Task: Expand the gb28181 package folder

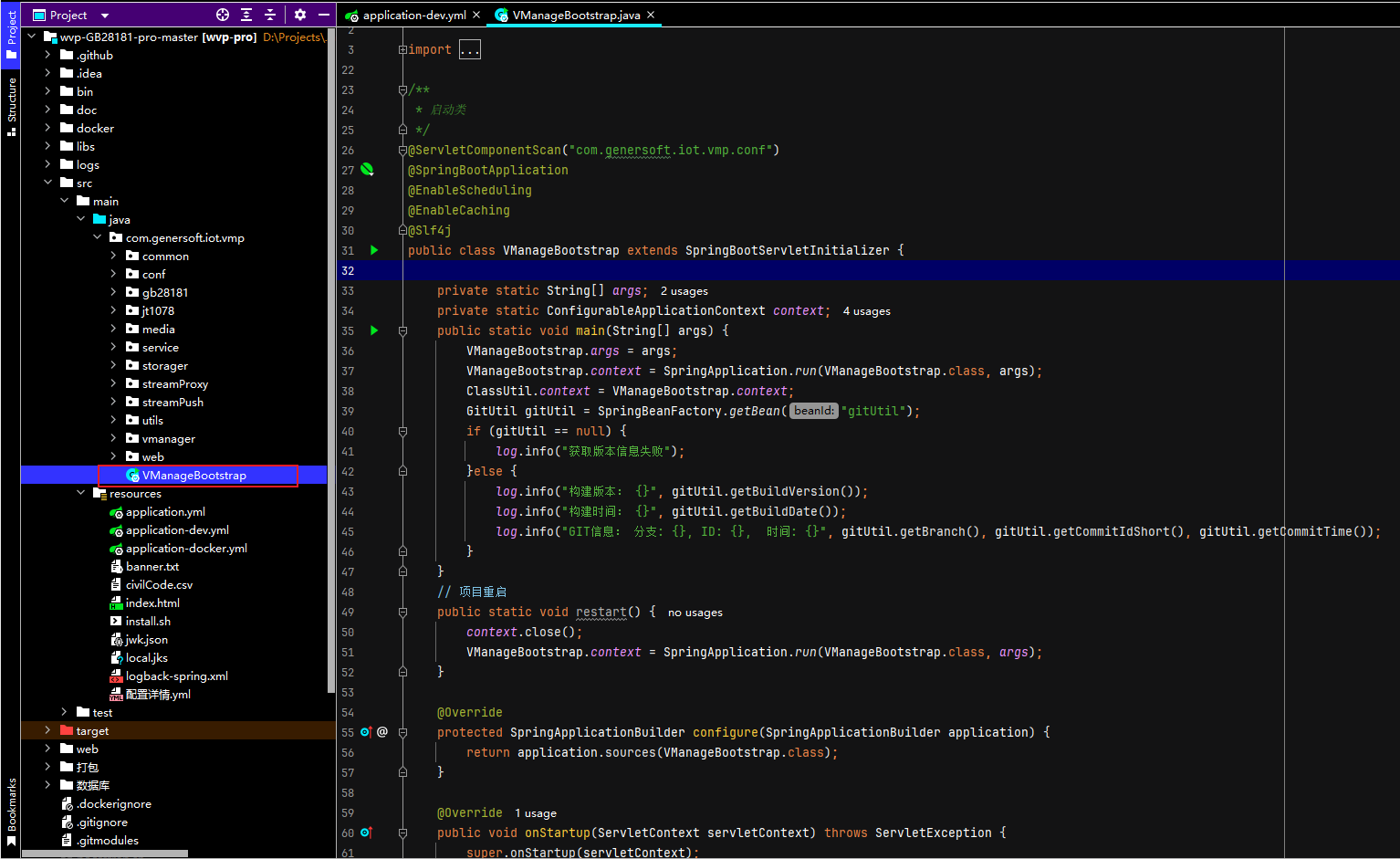Action: pyautogui.click(x=113, y=292)
